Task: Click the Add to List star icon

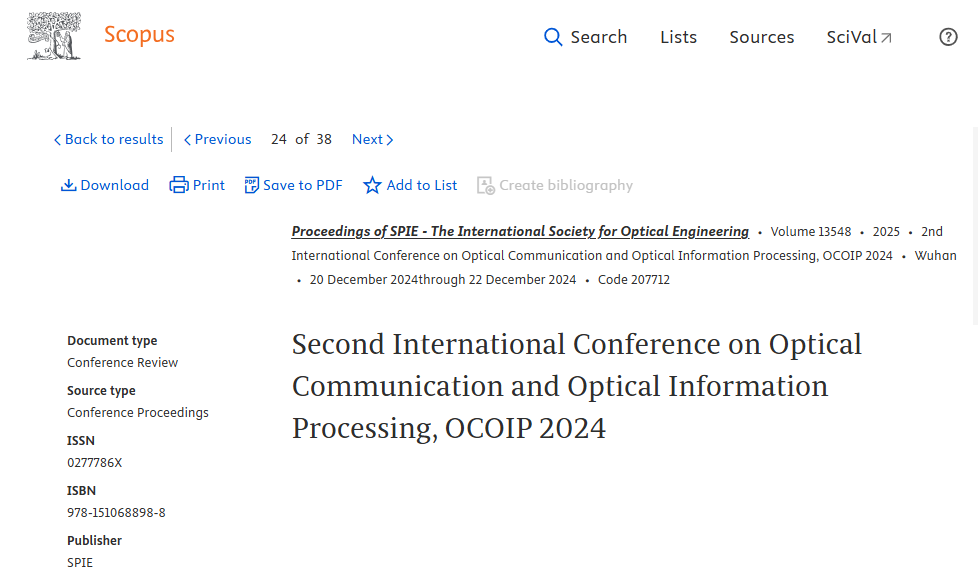Action: click(x=372, y=185)
